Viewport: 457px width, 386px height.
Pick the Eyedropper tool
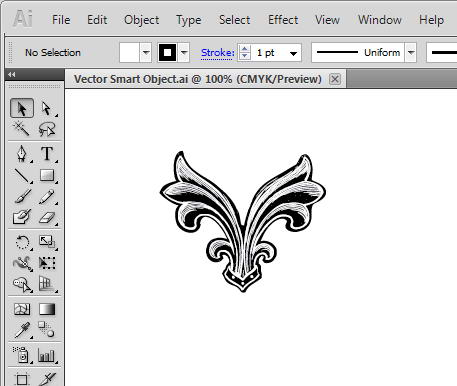tap(22, 330)
